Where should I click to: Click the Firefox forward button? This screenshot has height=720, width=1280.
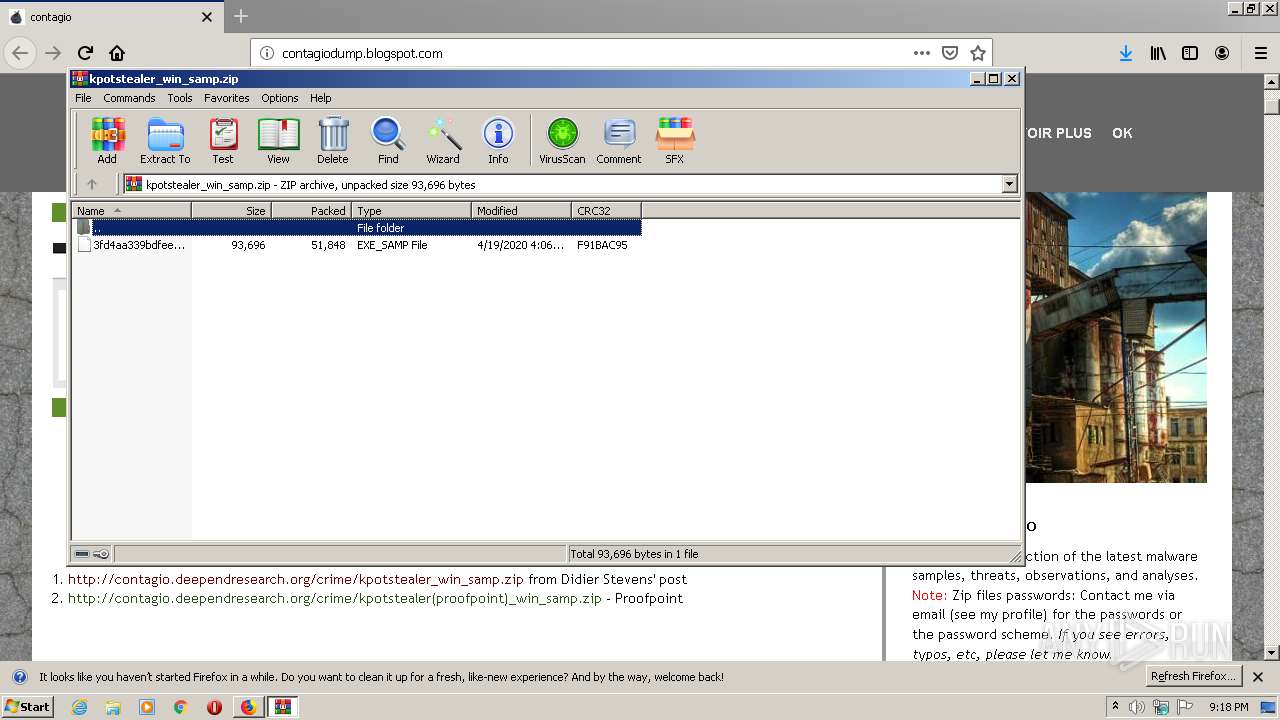click(53, 53)
